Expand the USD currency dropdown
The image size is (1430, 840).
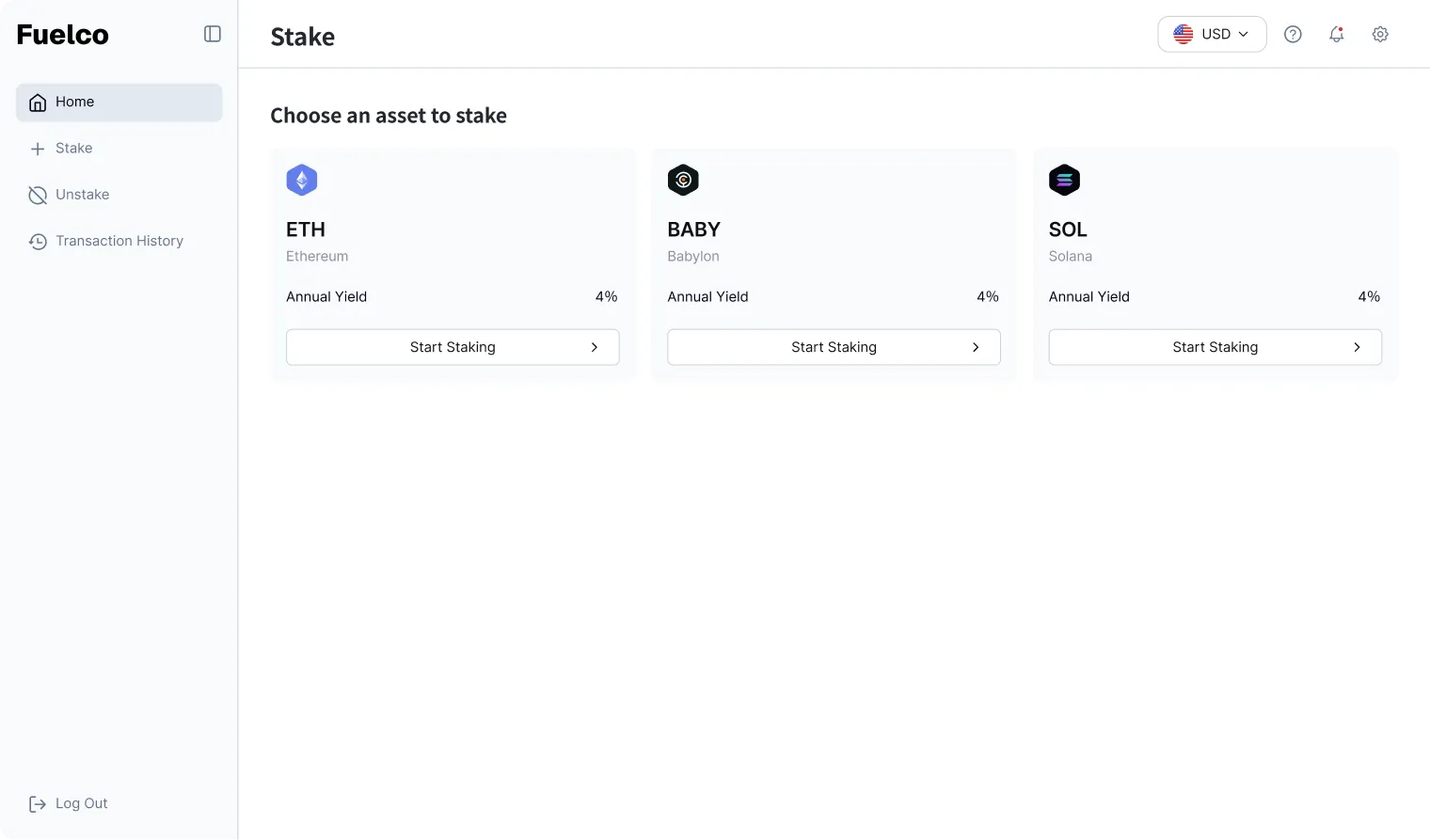click(x=1212, y=34)
